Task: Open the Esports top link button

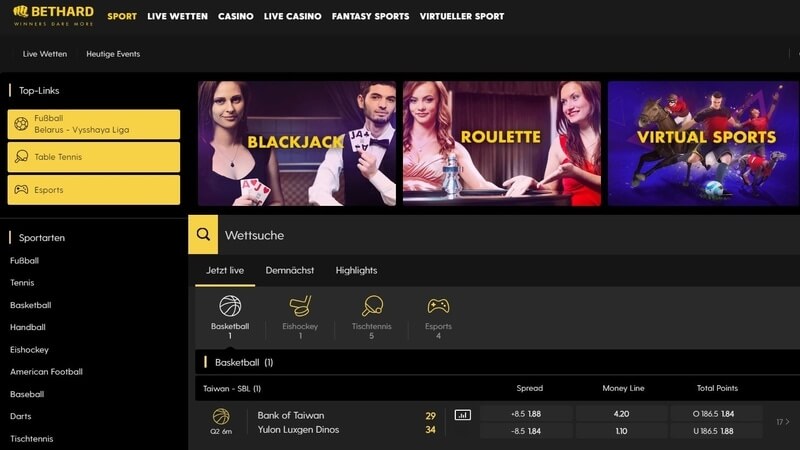Action: pos(94,190)
